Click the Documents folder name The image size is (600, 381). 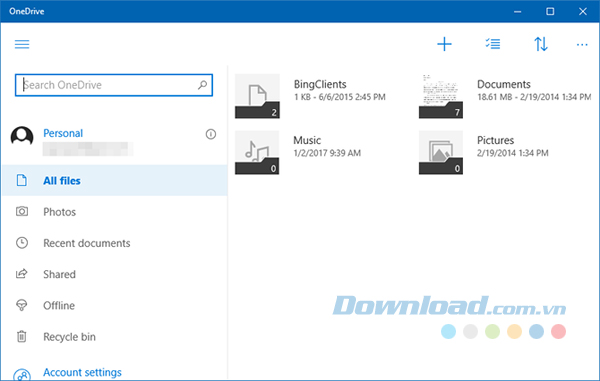(x=504, y=84)
